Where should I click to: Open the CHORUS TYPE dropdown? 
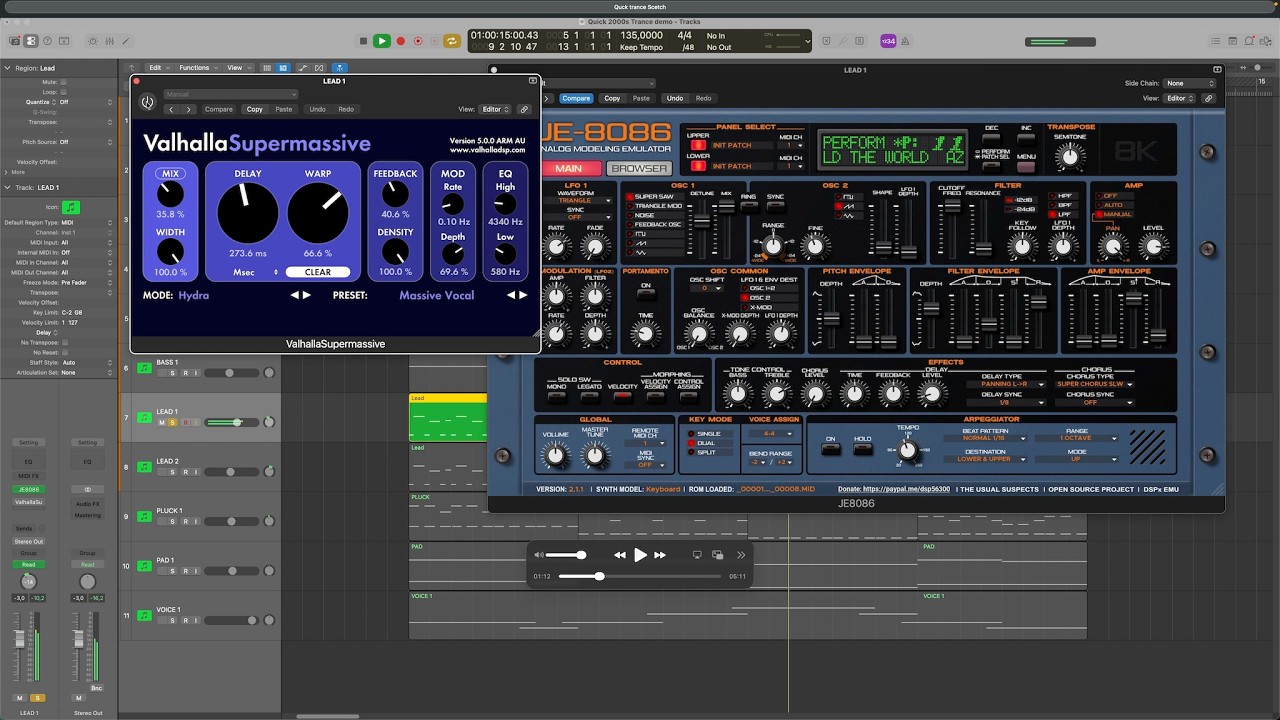(x=1094, y=384)
